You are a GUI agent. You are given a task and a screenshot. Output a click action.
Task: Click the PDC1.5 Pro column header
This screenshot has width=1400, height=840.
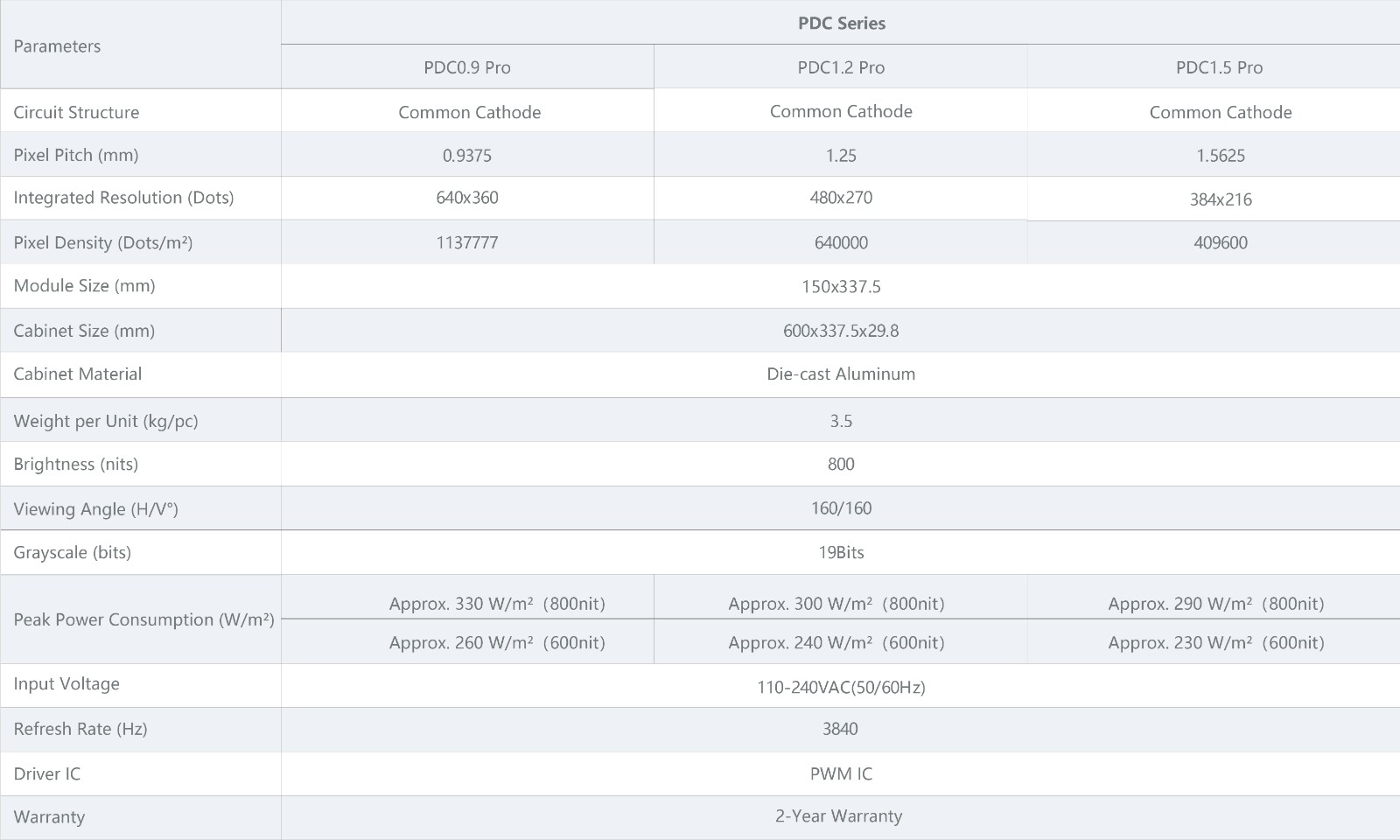click(x=1219, y=67)
